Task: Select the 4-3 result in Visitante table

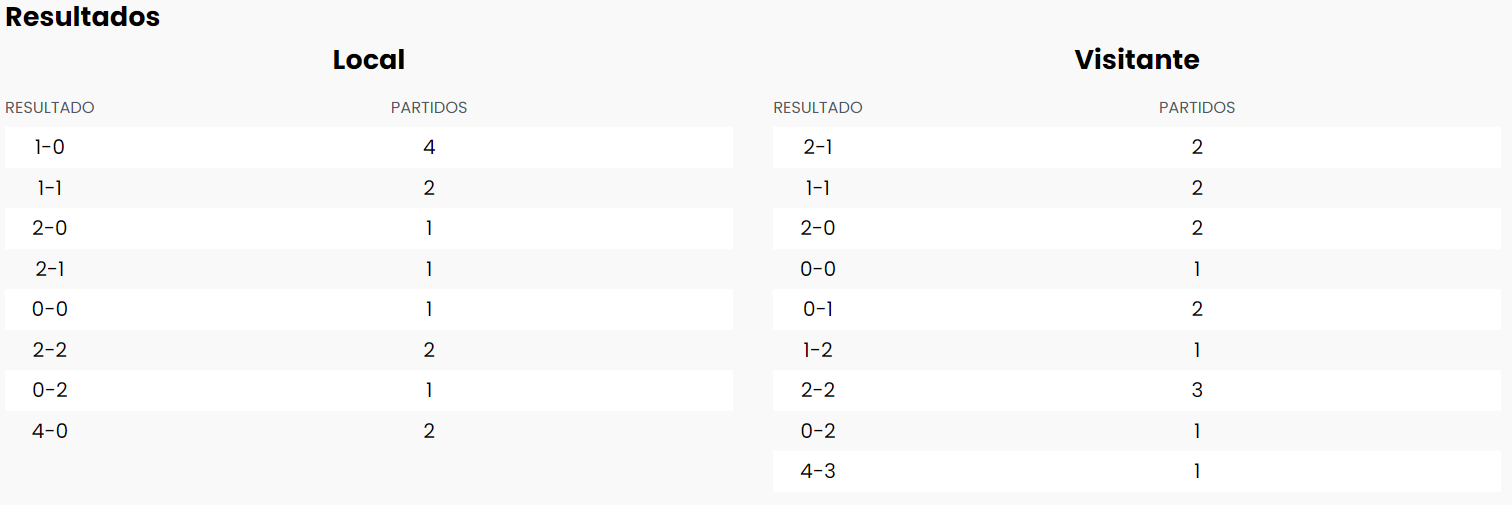Action: click(x=818, y=471)
